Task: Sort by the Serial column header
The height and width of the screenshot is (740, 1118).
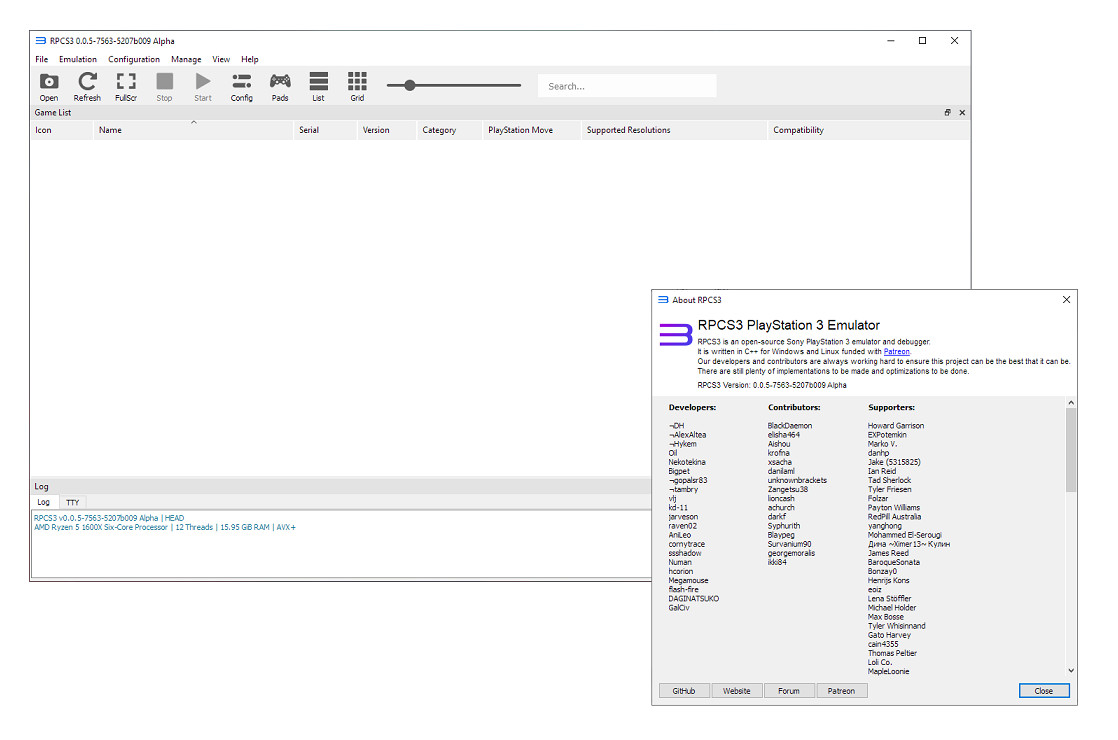Action: coord(325,130)
